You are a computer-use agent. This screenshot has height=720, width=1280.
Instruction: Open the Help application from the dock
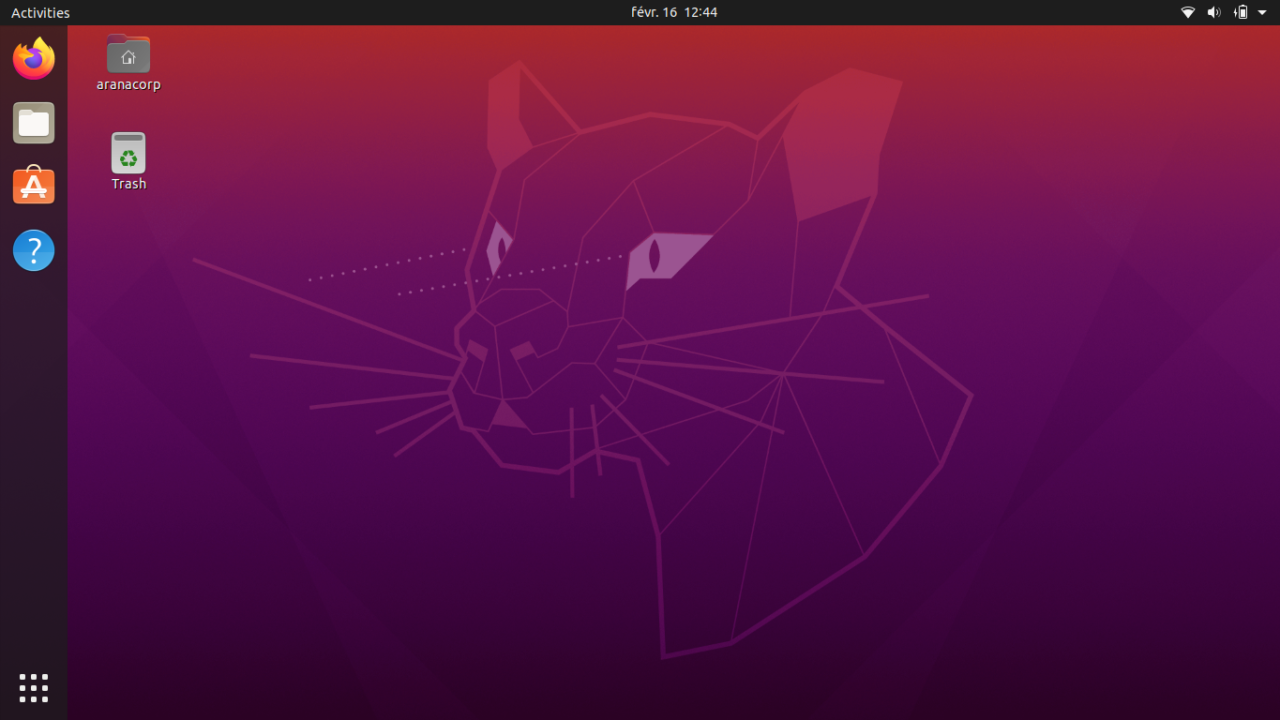(x=33, y=250)
